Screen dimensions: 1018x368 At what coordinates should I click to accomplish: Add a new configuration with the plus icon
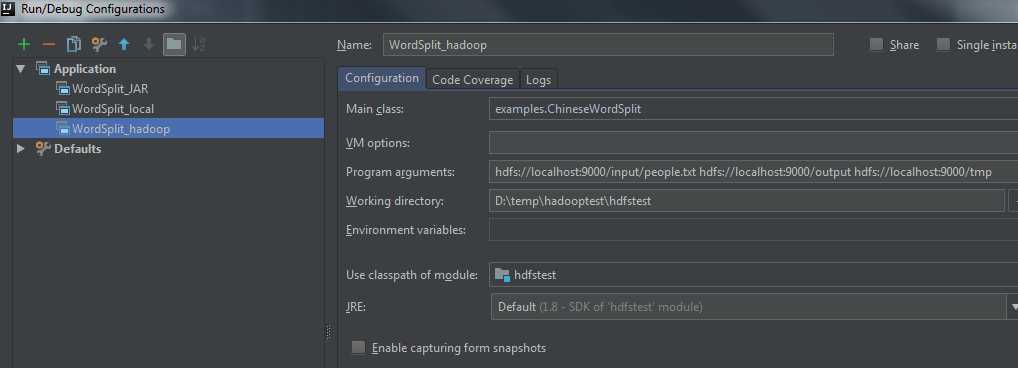pos(24,44)
